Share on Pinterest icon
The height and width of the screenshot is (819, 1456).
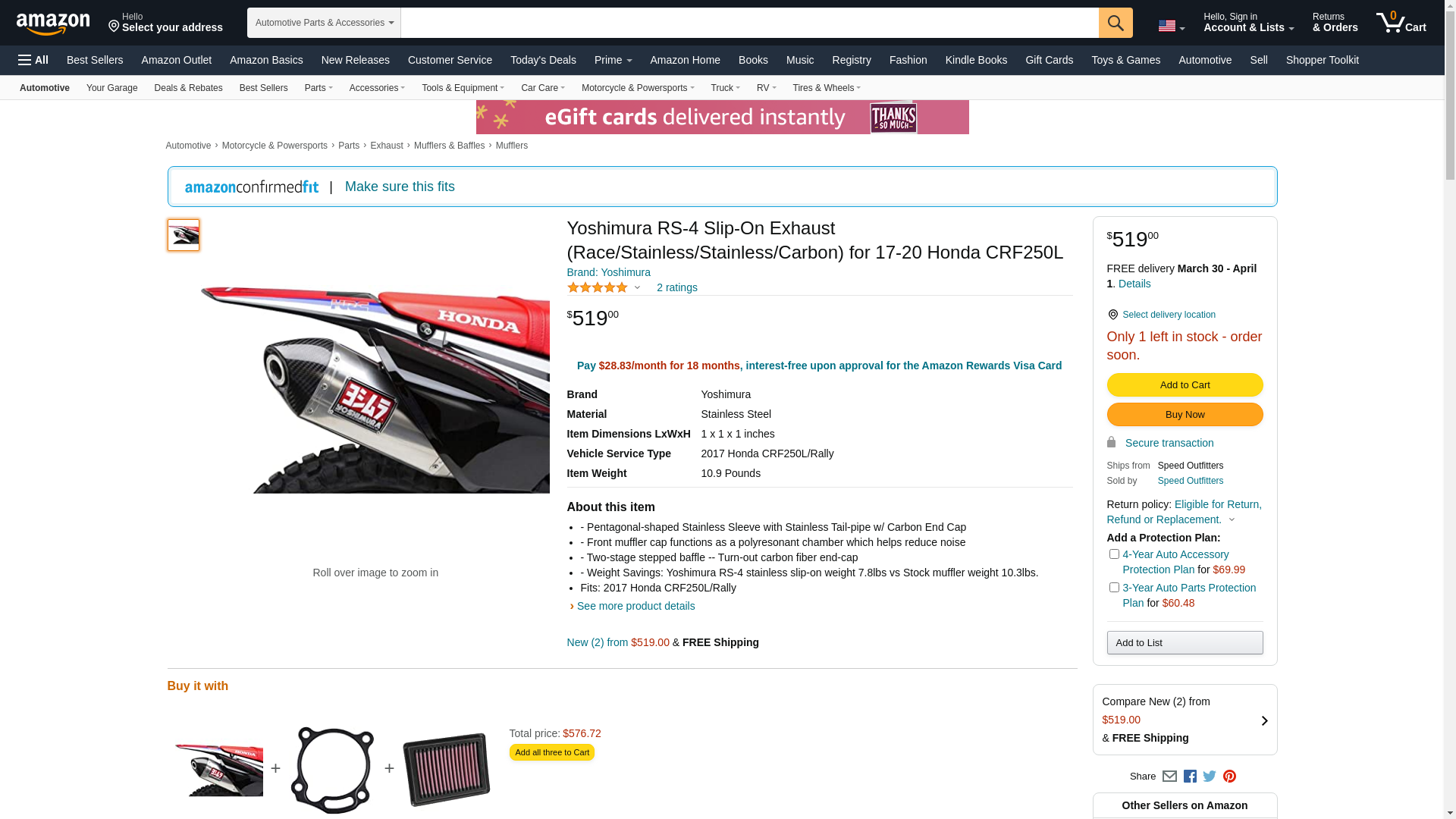click(1229, 777)
